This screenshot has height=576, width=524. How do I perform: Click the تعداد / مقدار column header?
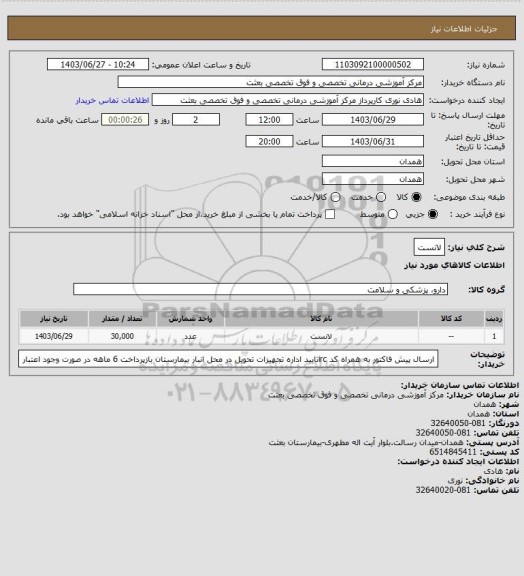coord(122,319)
